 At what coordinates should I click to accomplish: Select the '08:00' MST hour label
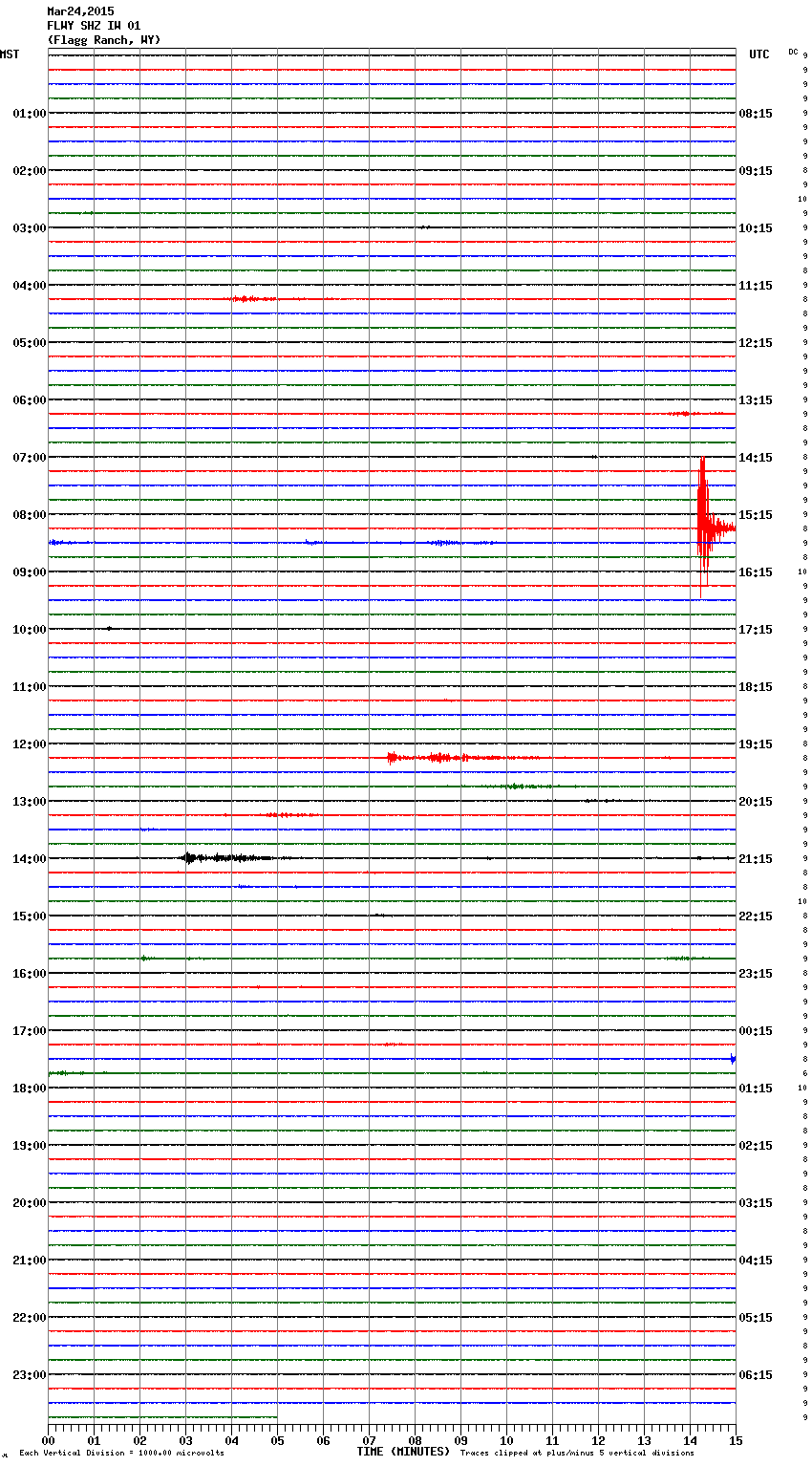pos(29,515)
